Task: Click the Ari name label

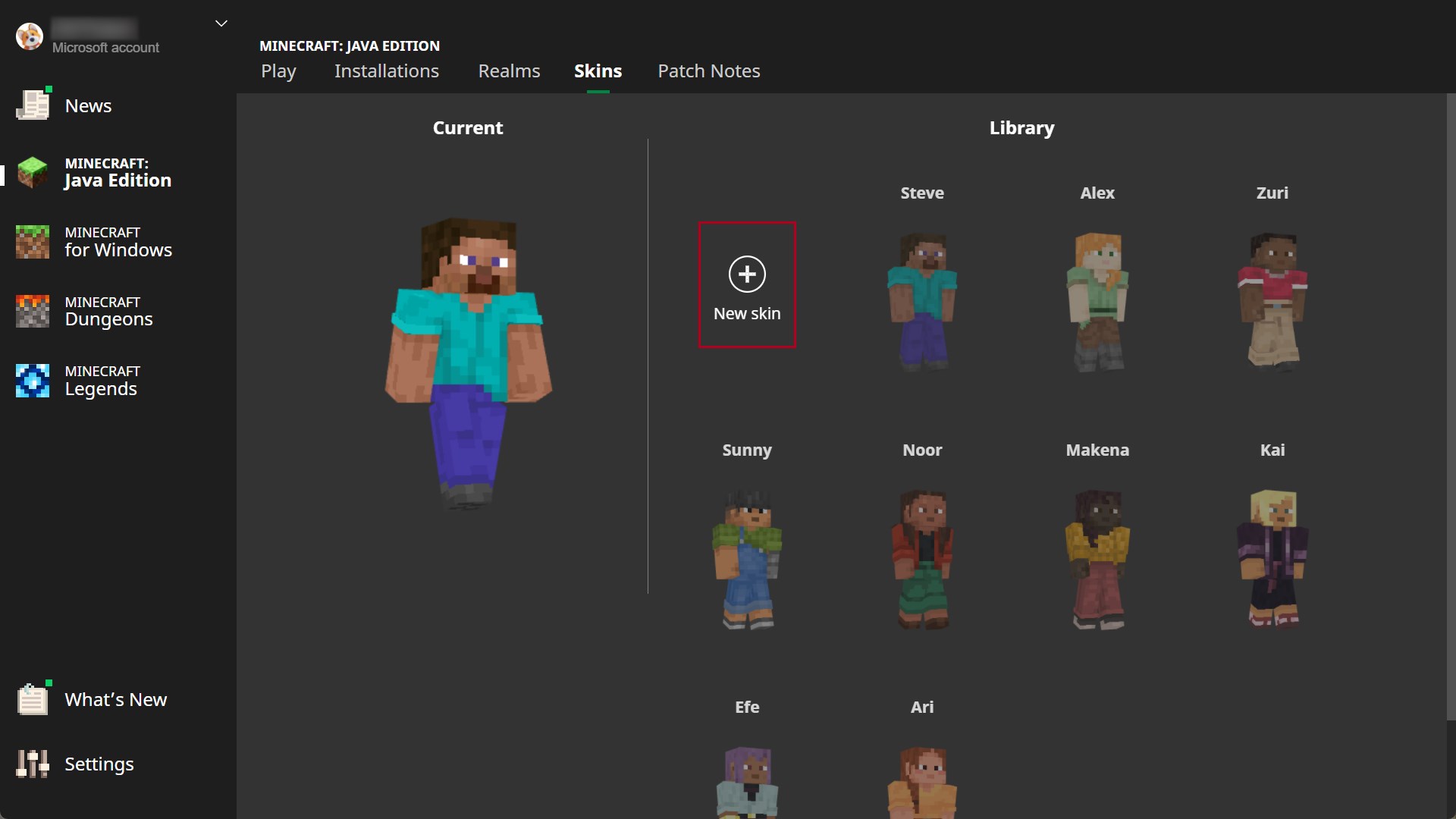Action: pyautogui.click(x=922, y=708)
